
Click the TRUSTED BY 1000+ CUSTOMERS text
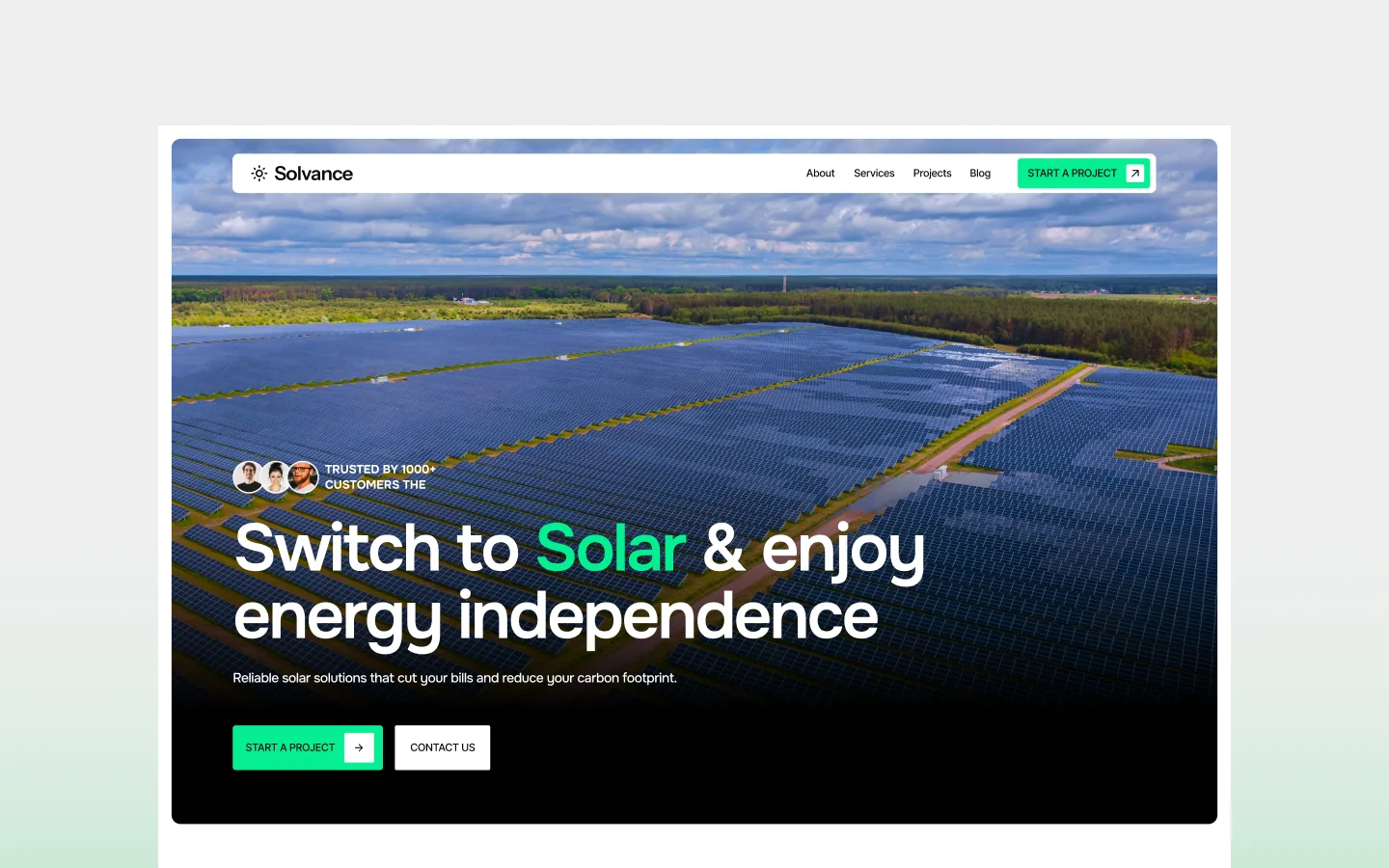[380, 476]
